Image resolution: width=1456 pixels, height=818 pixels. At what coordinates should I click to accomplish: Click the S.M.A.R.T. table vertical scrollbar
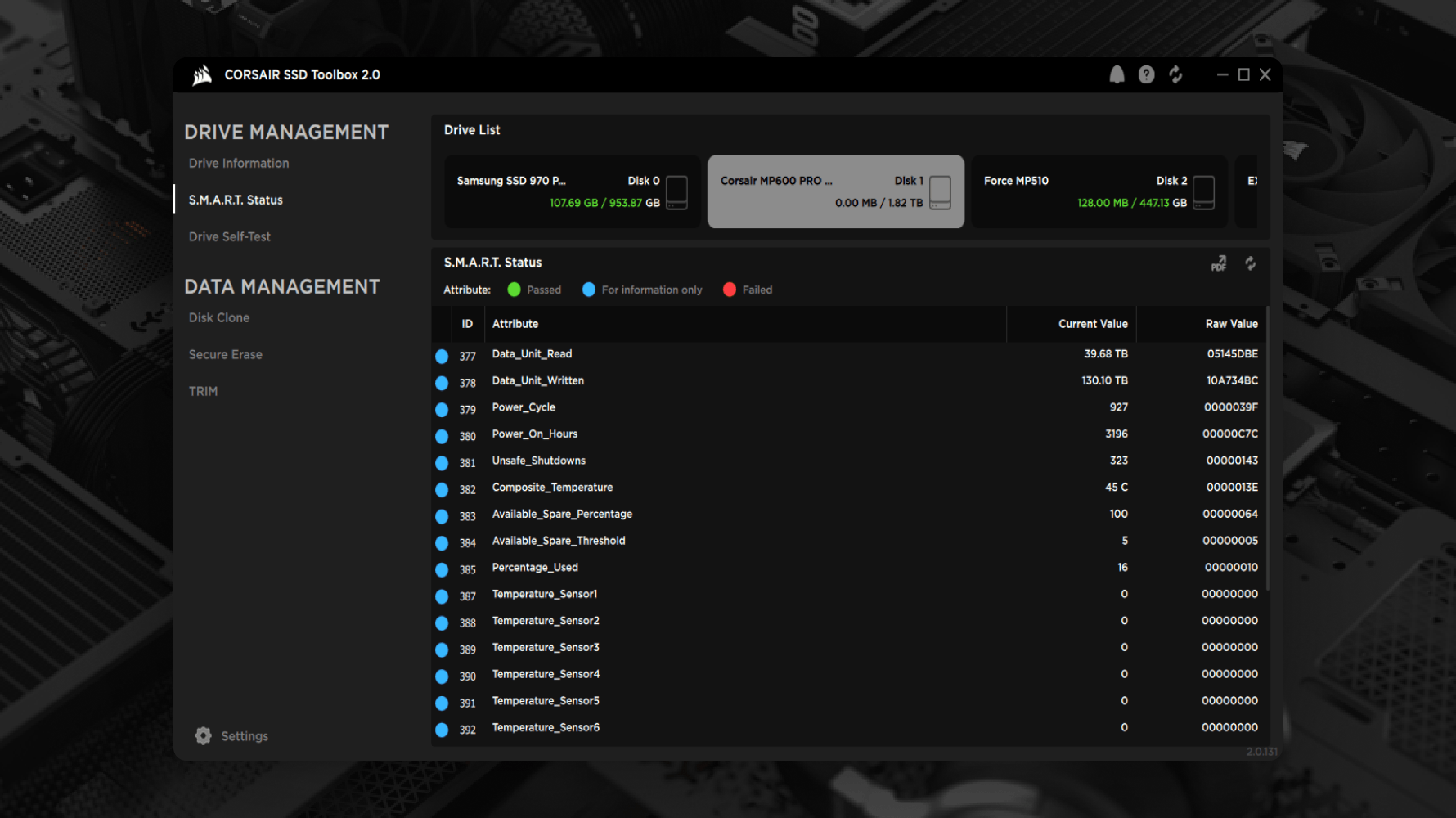coord(1267,448)
